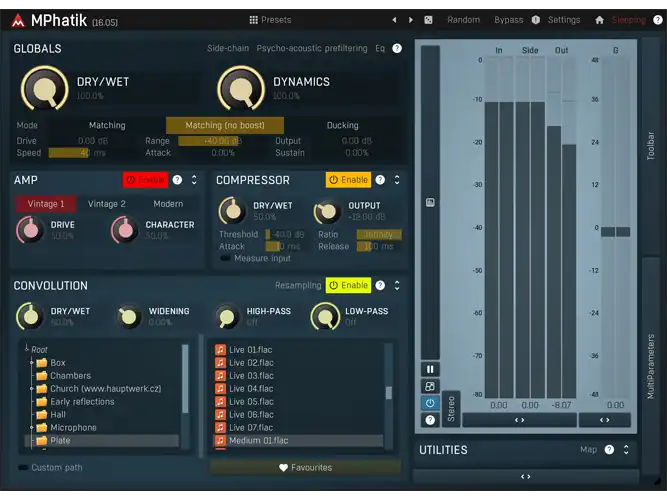
Task: Open the Eq option in Globals
Action: click(x=380, y=48)
